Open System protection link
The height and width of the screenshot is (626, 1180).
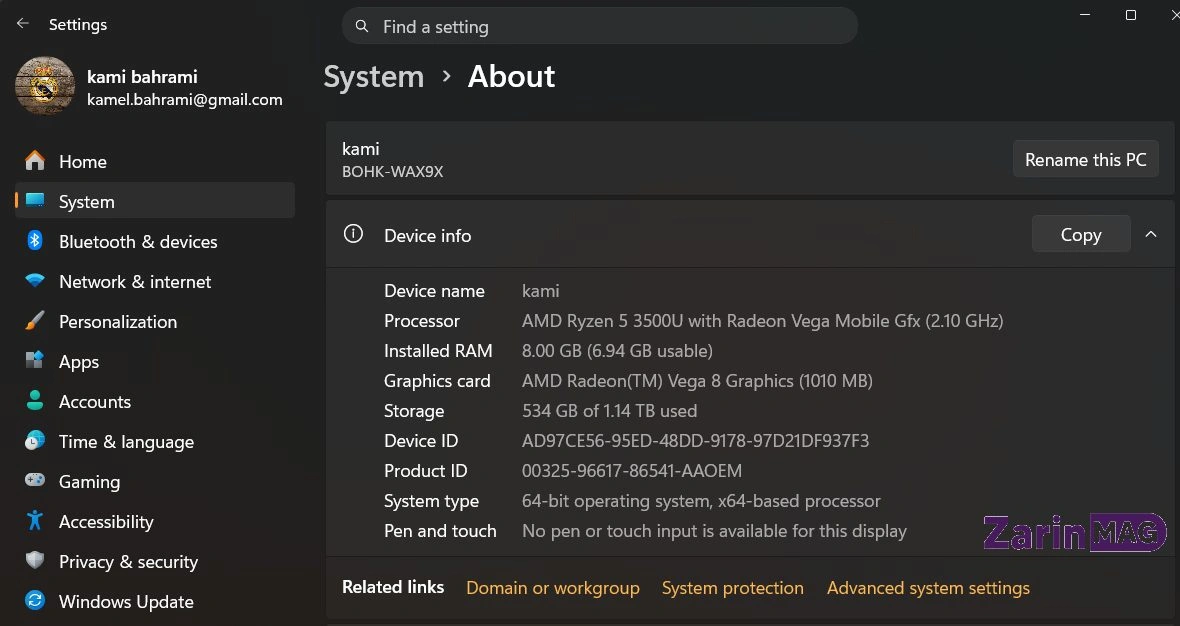coord(732,588)
